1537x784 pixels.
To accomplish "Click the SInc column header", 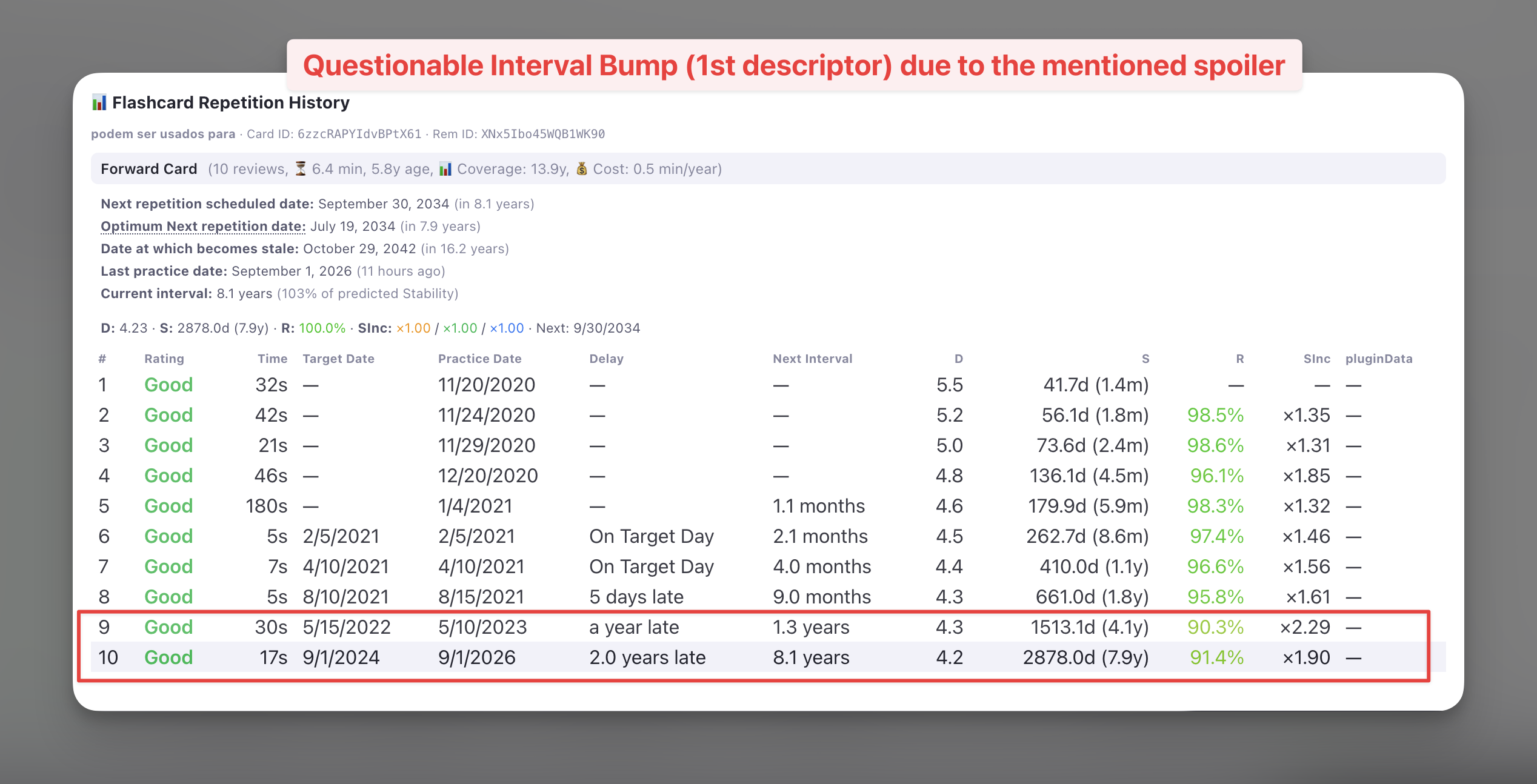I will [x=1317, y=359].
